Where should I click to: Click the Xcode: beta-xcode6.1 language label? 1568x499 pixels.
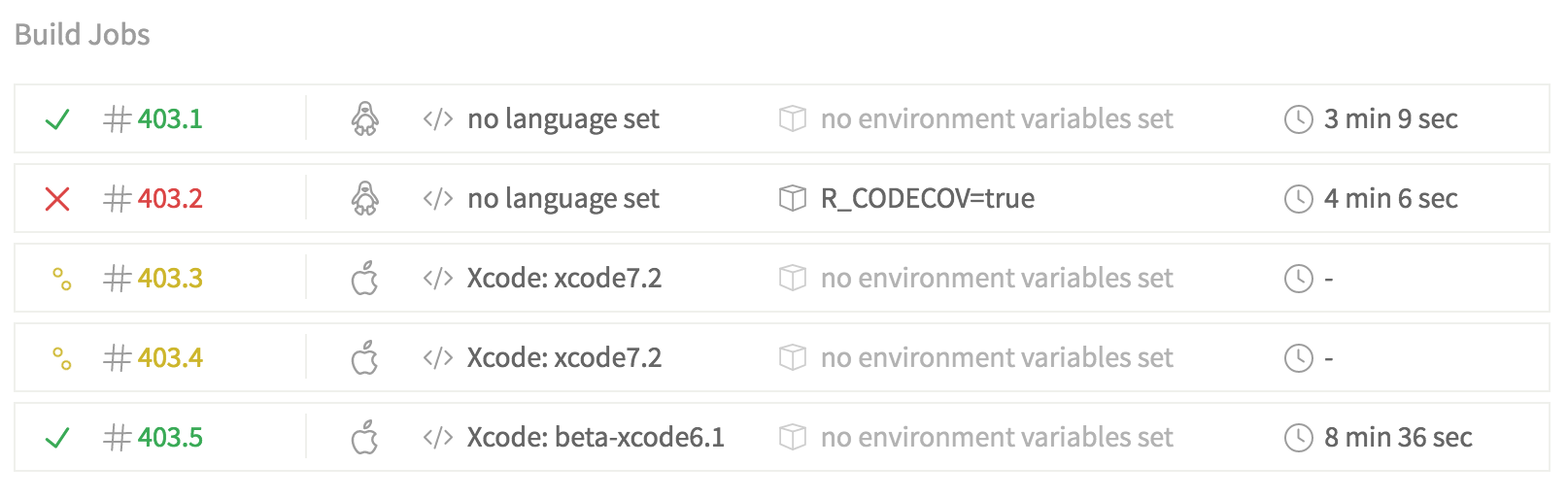tap(596, 438)
